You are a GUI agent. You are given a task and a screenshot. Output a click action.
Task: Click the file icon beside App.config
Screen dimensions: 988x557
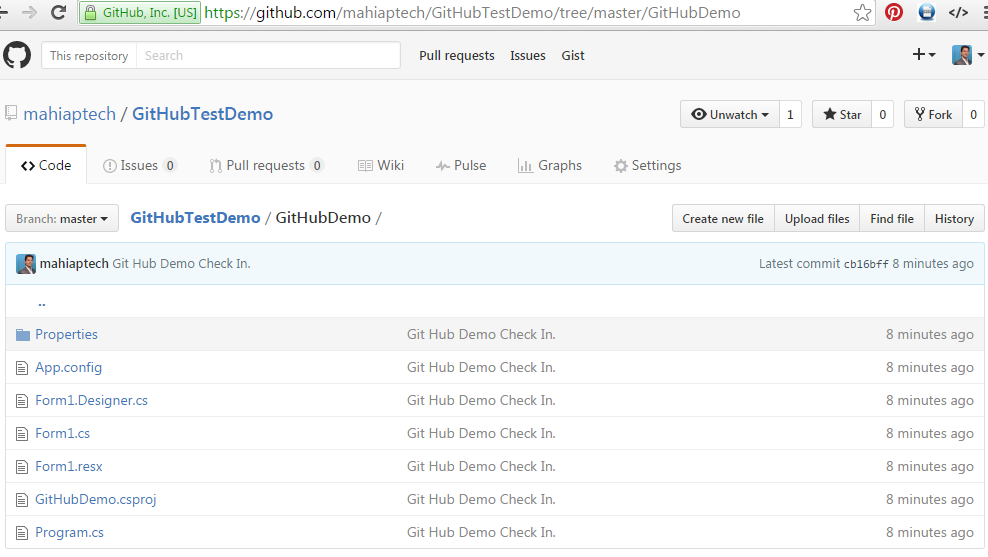point(22,368)
